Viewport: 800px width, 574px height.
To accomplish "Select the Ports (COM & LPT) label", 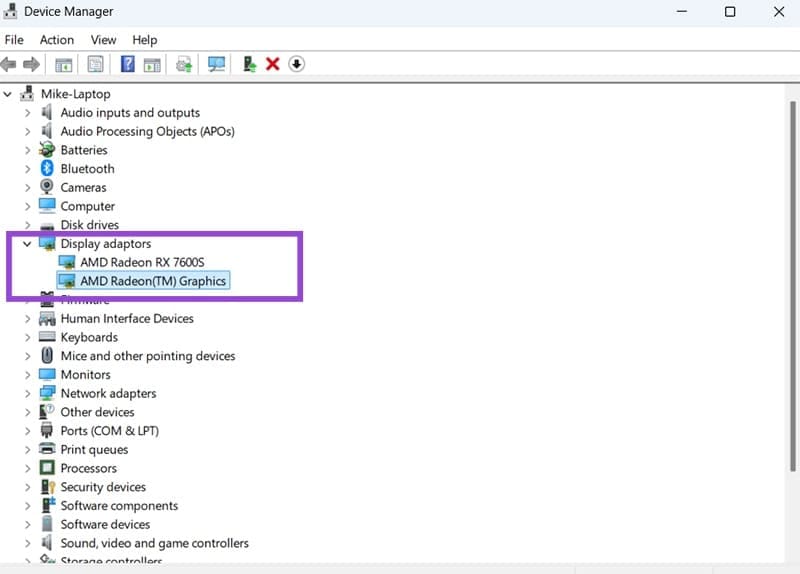I will [x=110, y=431].
